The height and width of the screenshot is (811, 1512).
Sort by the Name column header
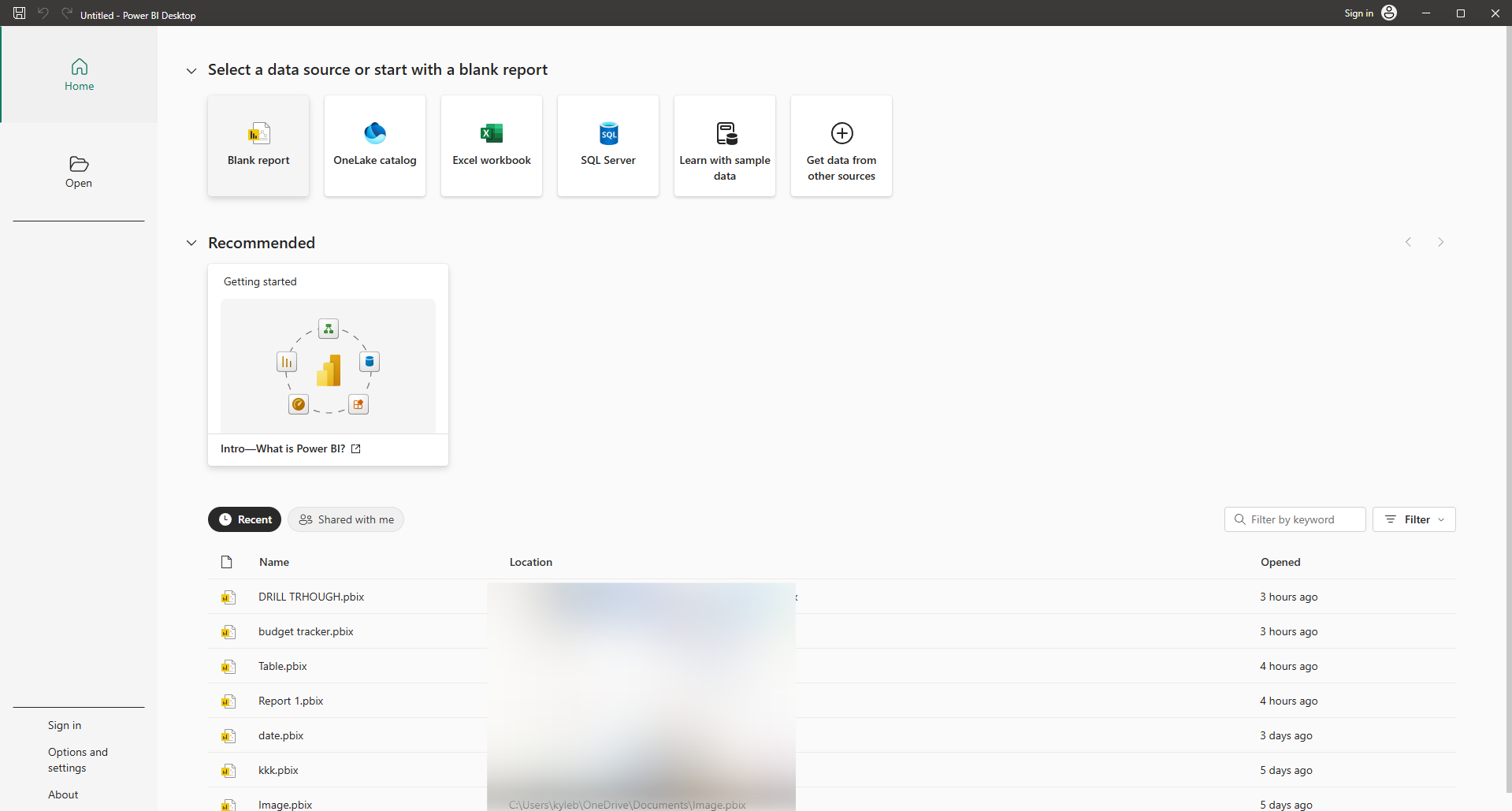click(x=274, y=562)
